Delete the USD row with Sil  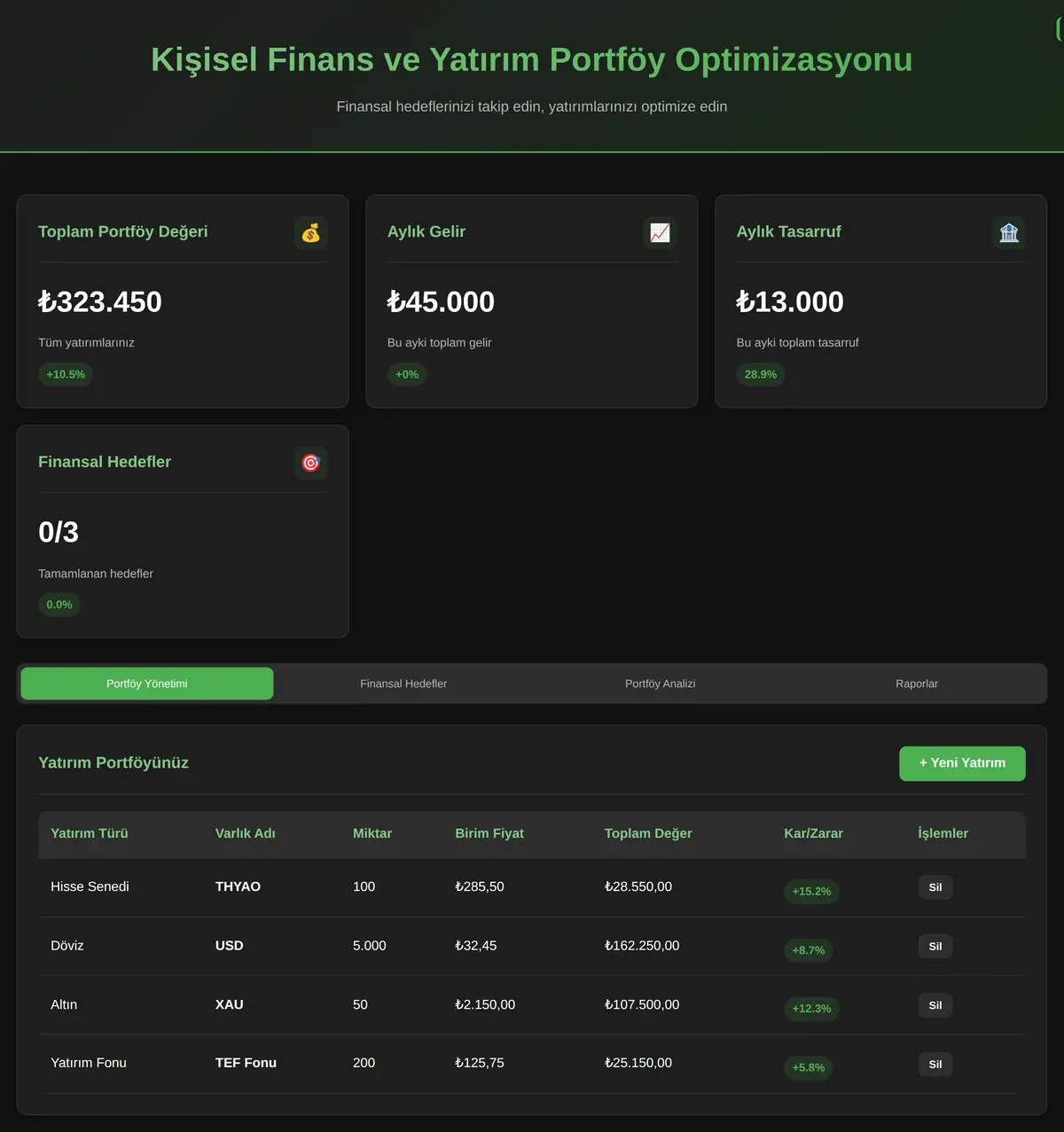tap(935, 947)
